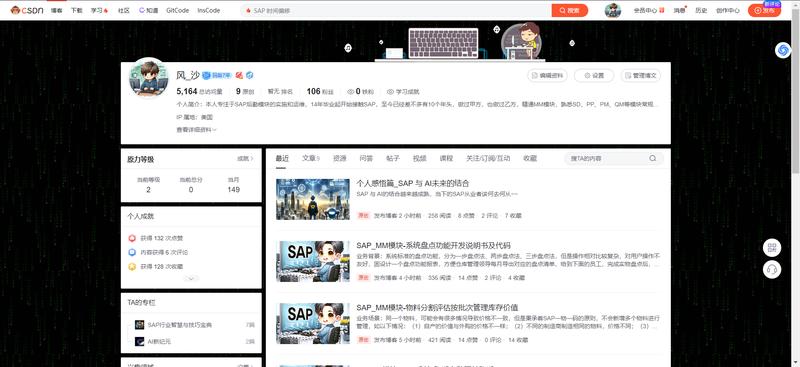
Task: Click the QR code floating icon
Action: (x=772, y=248)
